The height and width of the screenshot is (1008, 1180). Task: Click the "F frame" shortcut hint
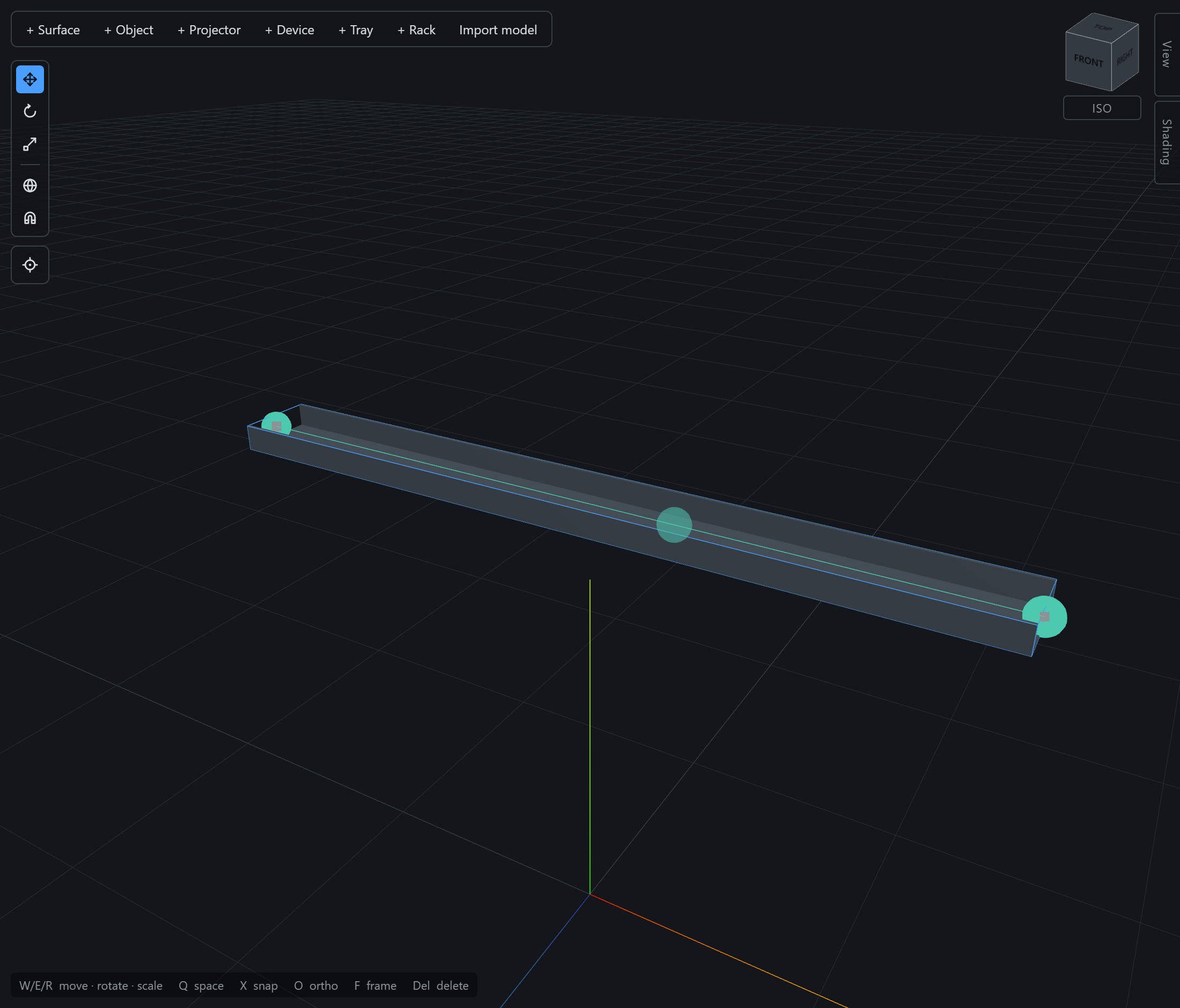pos(375,985)
